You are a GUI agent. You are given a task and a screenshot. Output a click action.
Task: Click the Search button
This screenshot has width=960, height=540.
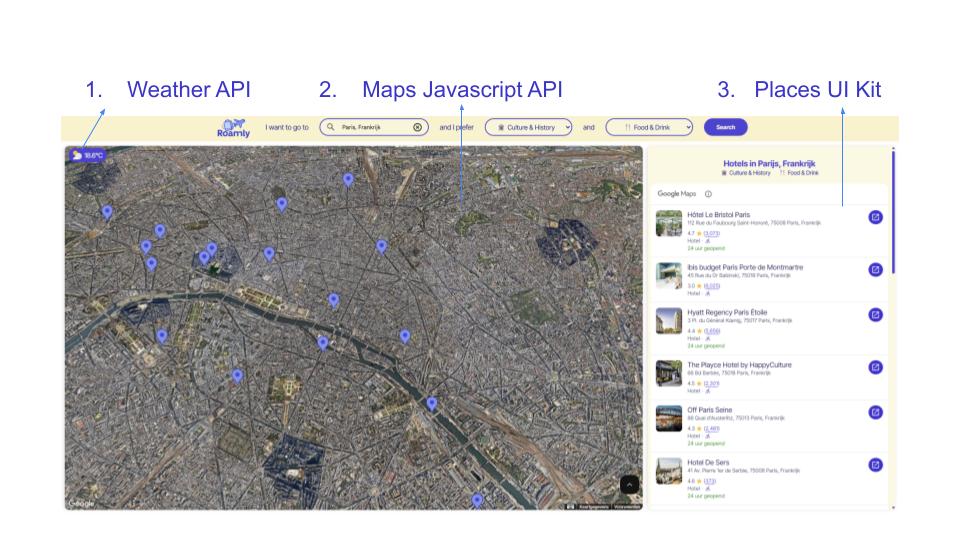pyautogui.click(x=726, y=127)
